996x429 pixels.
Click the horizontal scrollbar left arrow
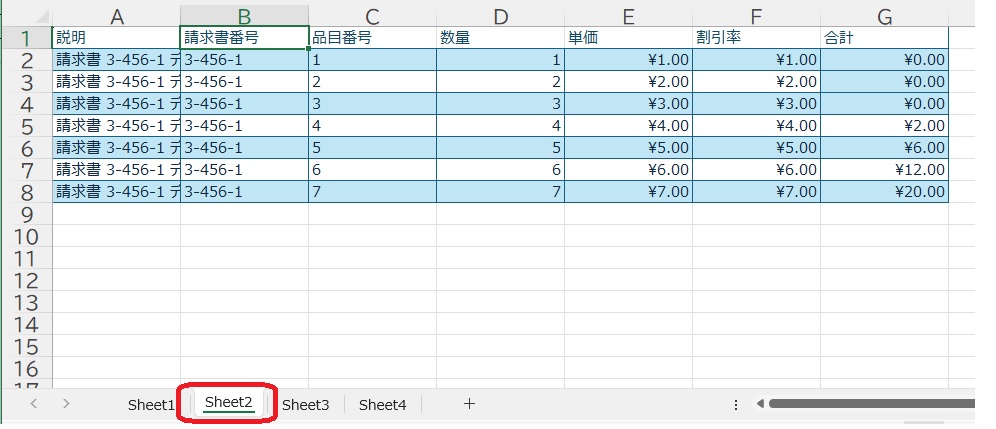click(x=760, y=405)
